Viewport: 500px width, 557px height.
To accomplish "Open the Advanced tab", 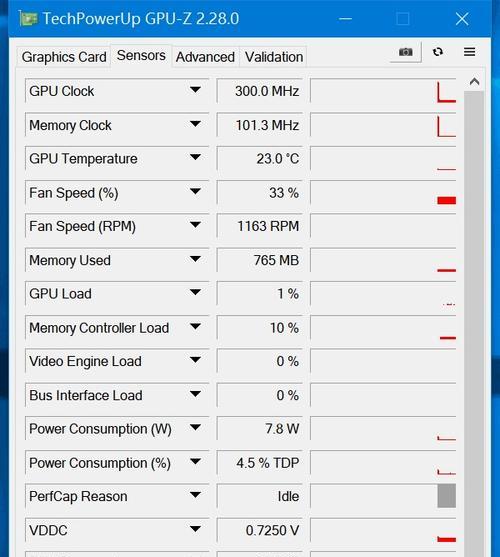I will point(205,57).
